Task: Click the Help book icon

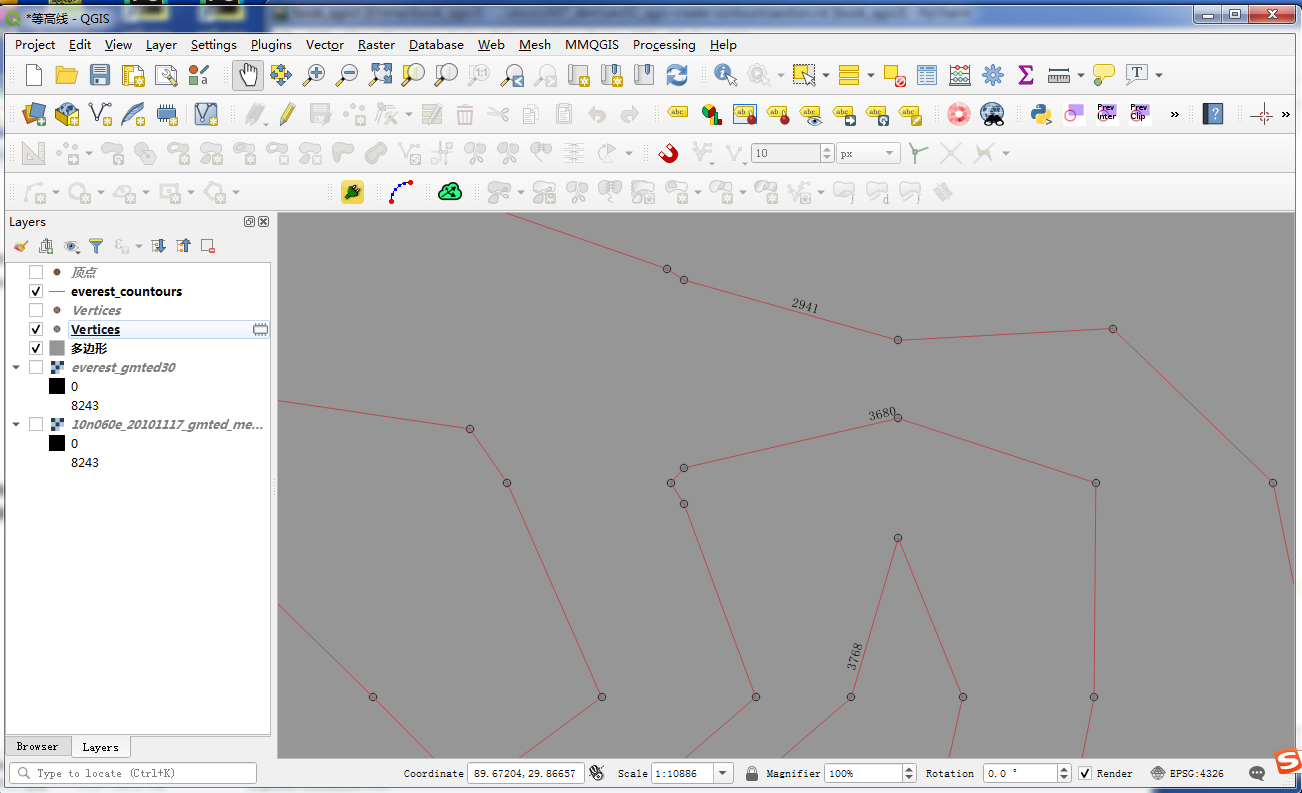Action: (1213, 114)
